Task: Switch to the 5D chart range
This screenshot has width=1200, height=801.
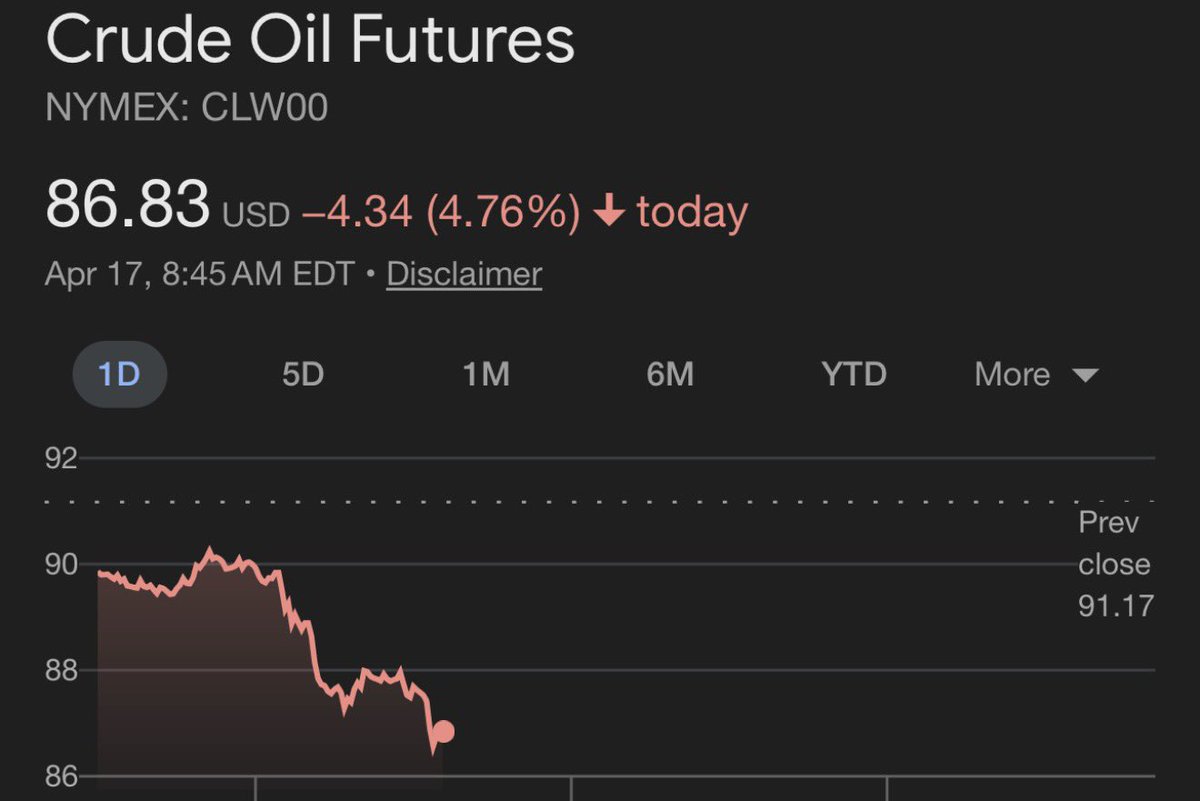Action: 303,374
